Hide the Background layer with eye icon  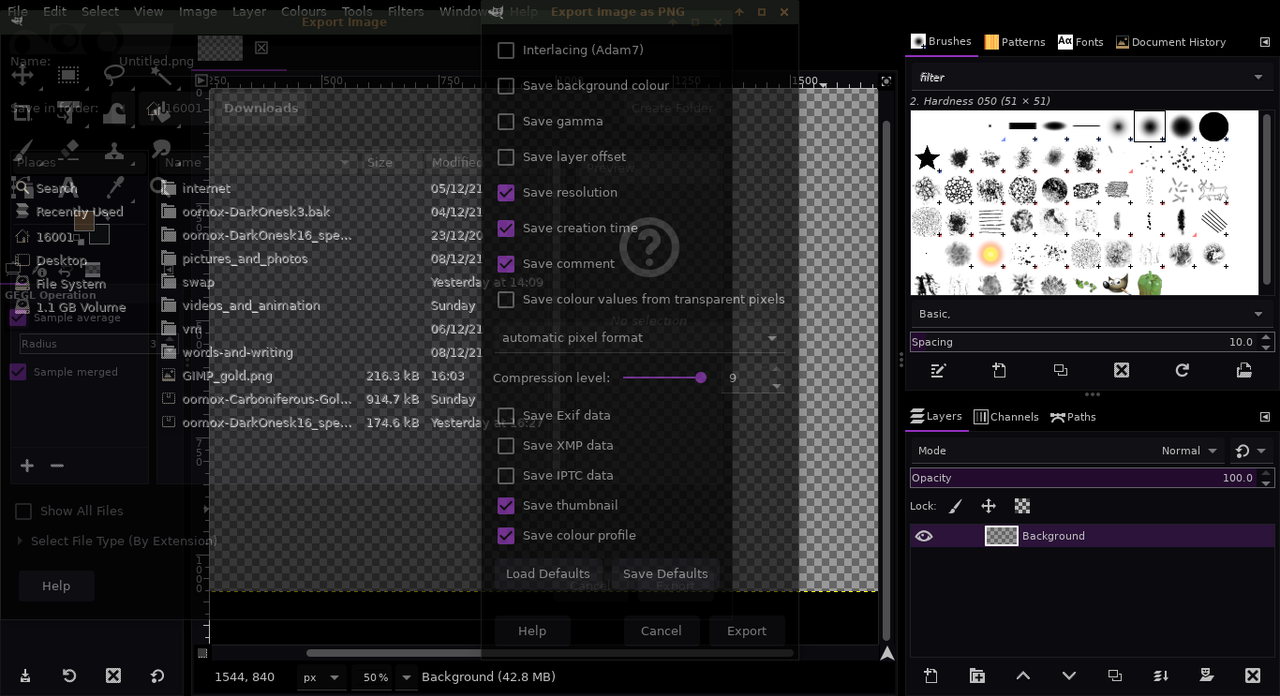tap(924, 536)
